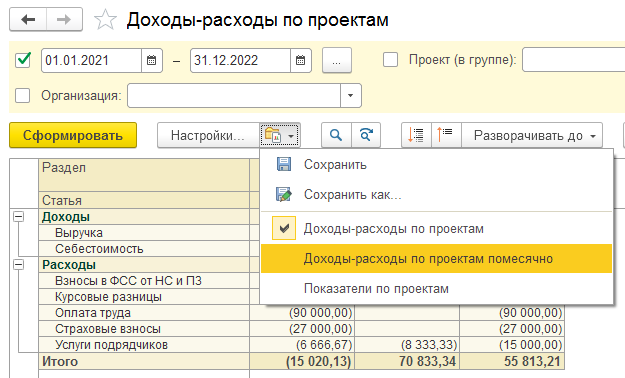Click the total cell (15 020,13)
This screenshot has width=625, height=378.
pyautogui.click(x=302, y=361)
